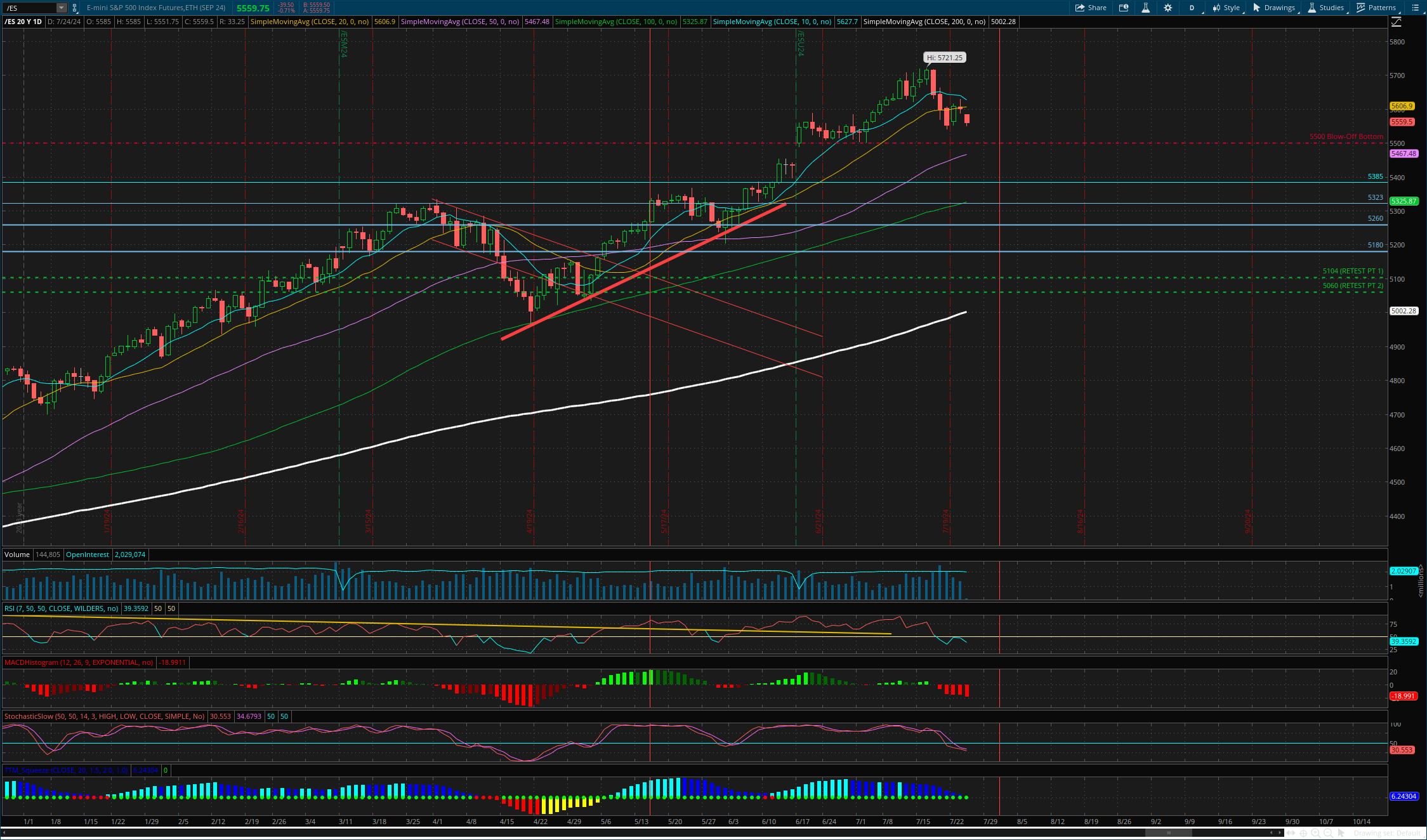Toggle the price axis scale icon
The image size is (1427, 840).
[1396, 22]
